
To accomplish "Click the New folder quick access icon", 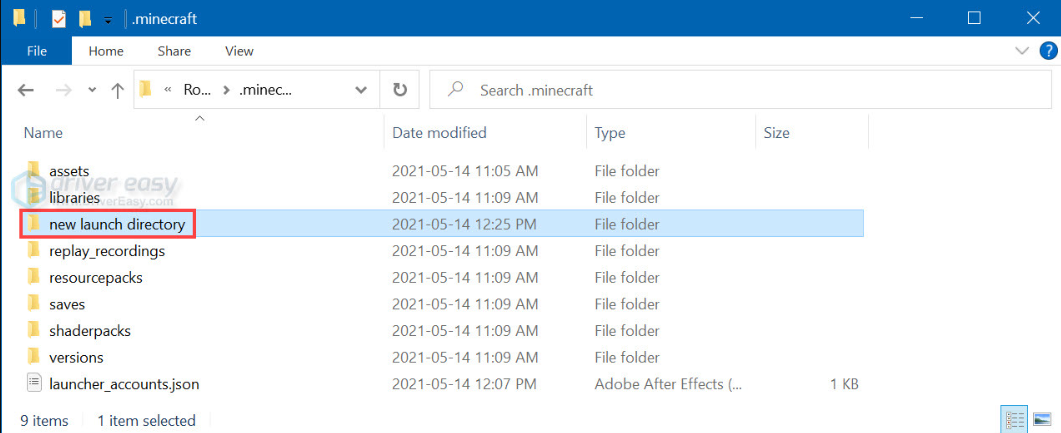I will coord(85,18).
